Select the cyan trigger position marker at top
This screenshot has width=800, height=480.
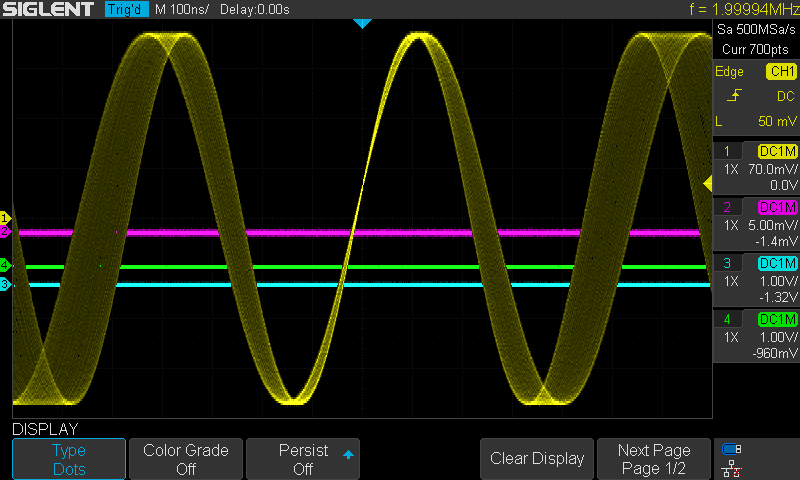coord(362,23)
